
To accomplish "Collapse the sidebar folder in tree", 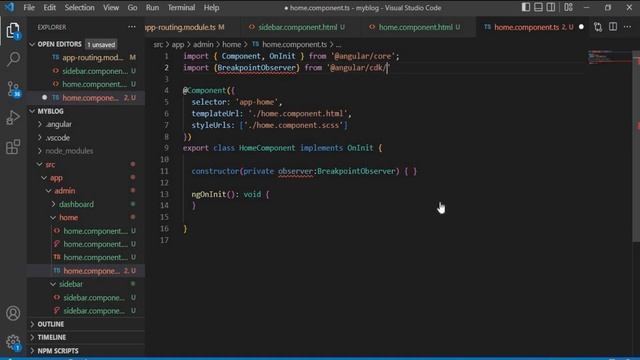I will click(x=71, y=284).
